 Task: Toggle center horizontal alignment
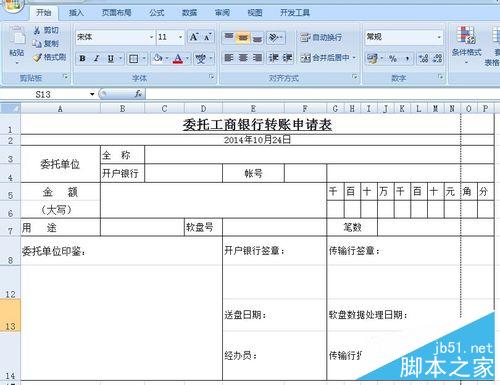pyautogui.click(x=243, y=58)
